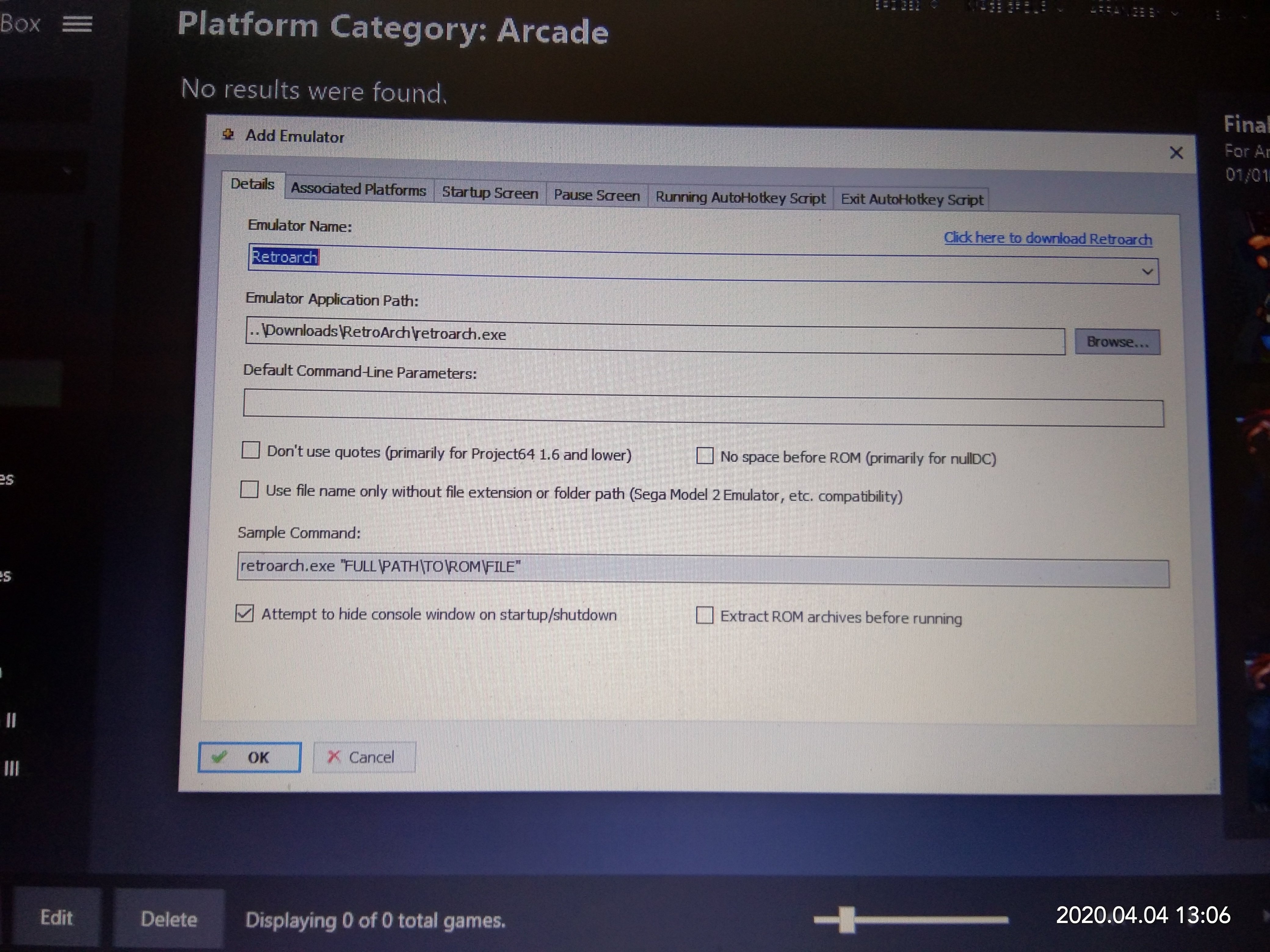Screen dimensions: 1270x952
Task: Browse for the emulator executable
Action: coord(1117,342)
